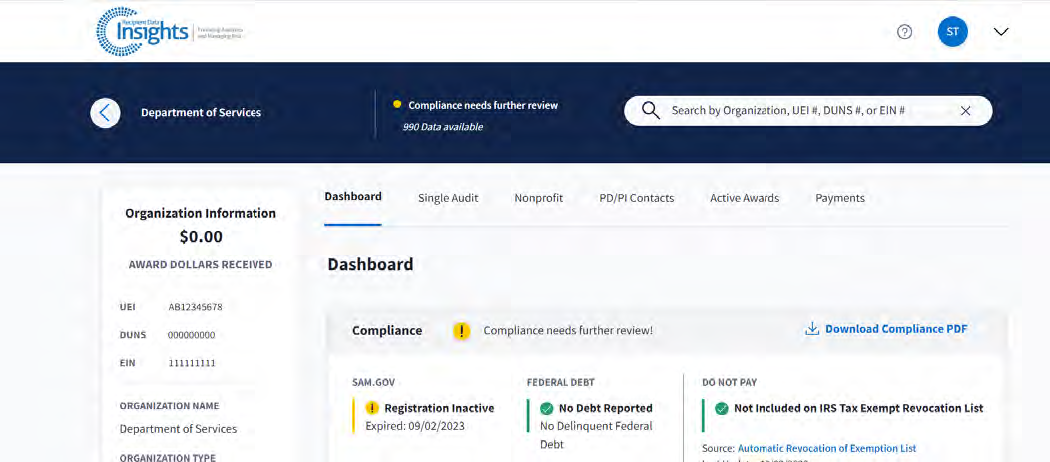Type in the organization search box
The height and width of the screenshot is (462, 1050).
(x=790, y=111)
